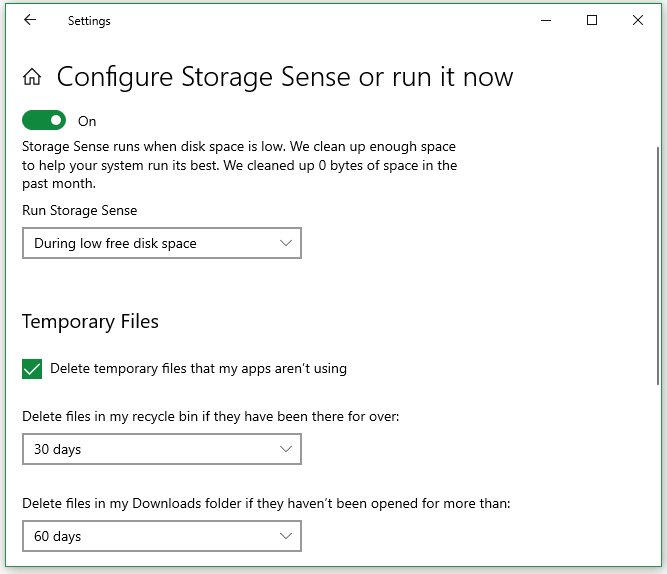Click the "Delete temporary files that my apps aren't using" label

coord(198,369)
